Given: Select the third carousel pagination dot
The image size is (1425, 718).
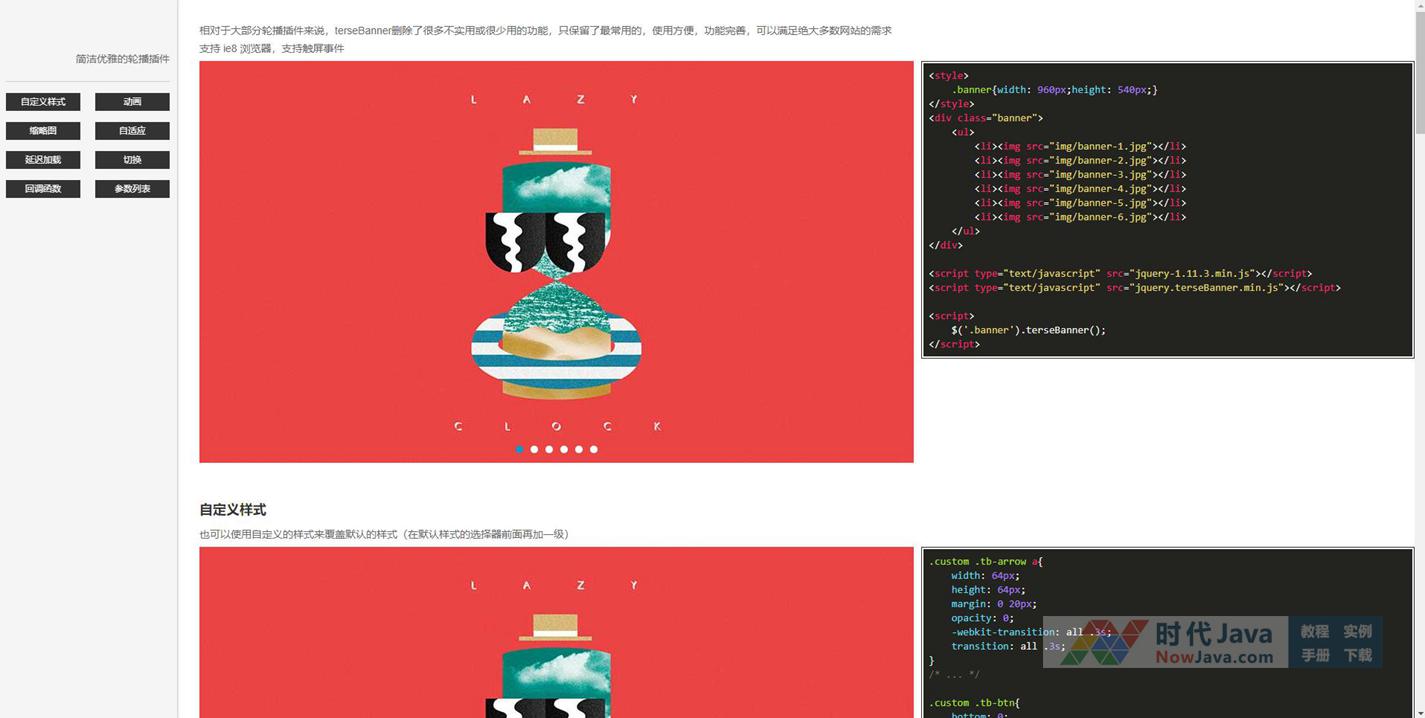Looking at the screenshot, I should [x=549, y=450].
